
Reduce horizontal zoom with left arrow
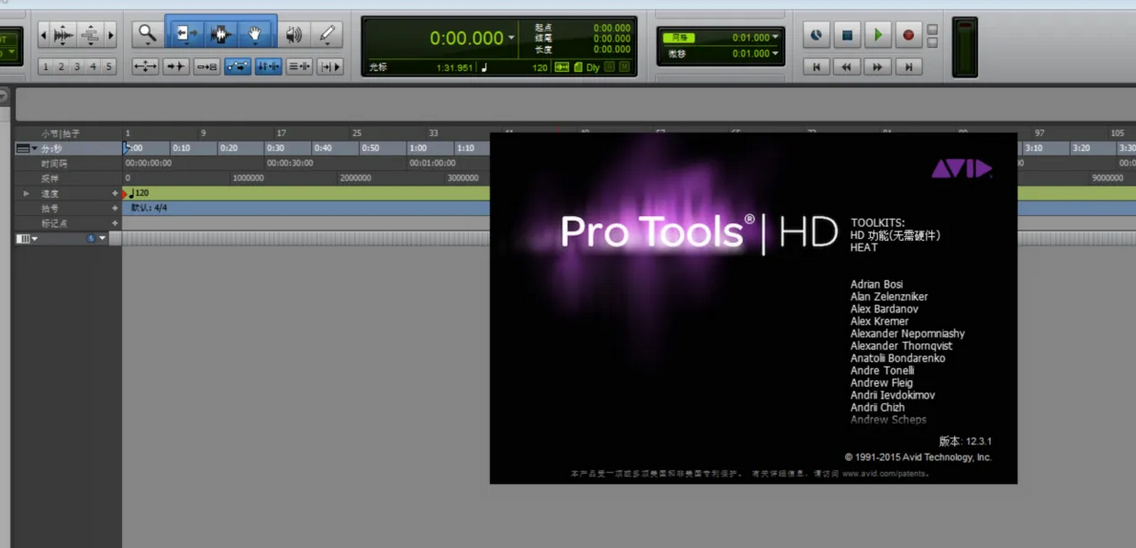43,34
